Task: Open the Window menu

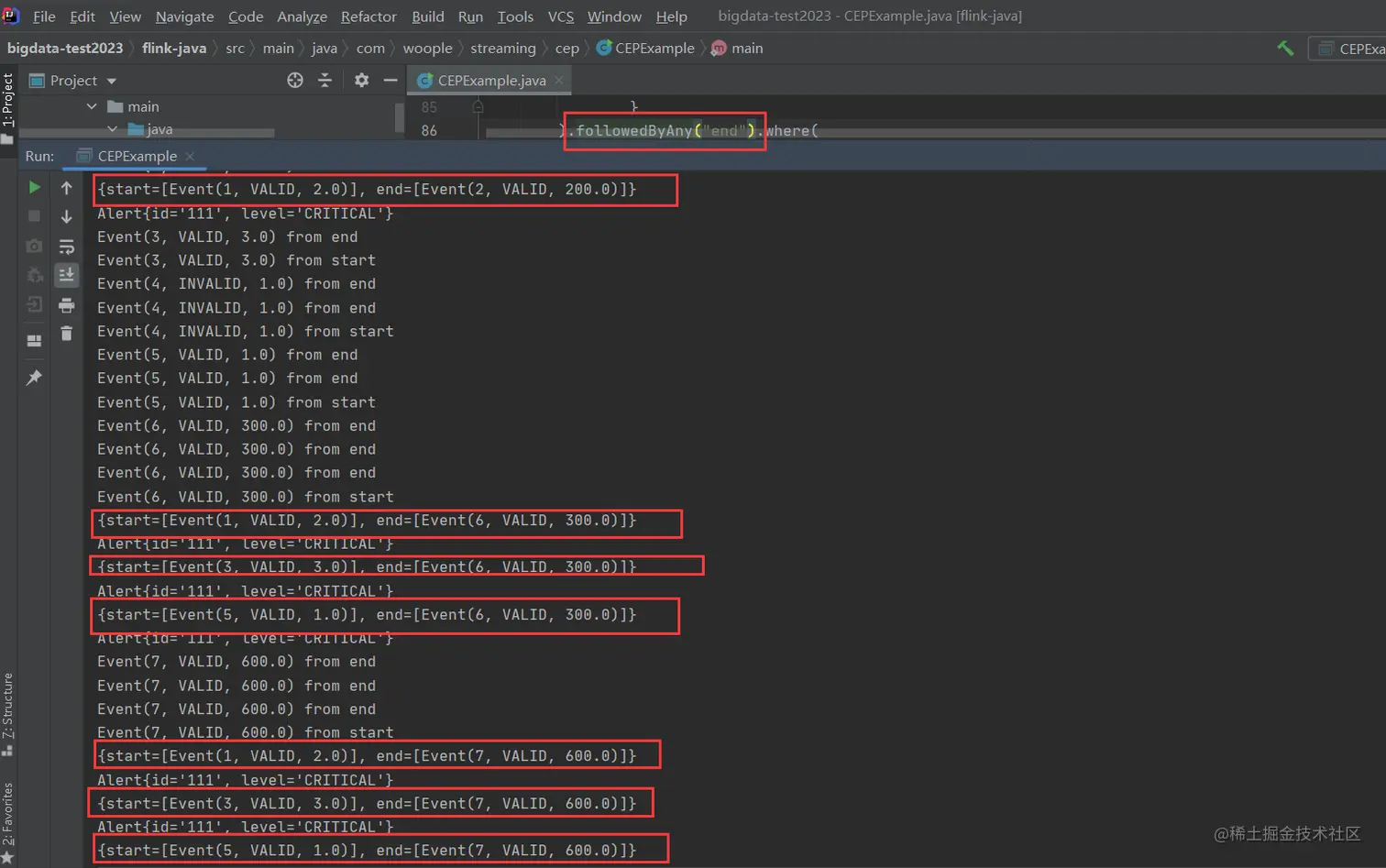Action: (614, 16)
